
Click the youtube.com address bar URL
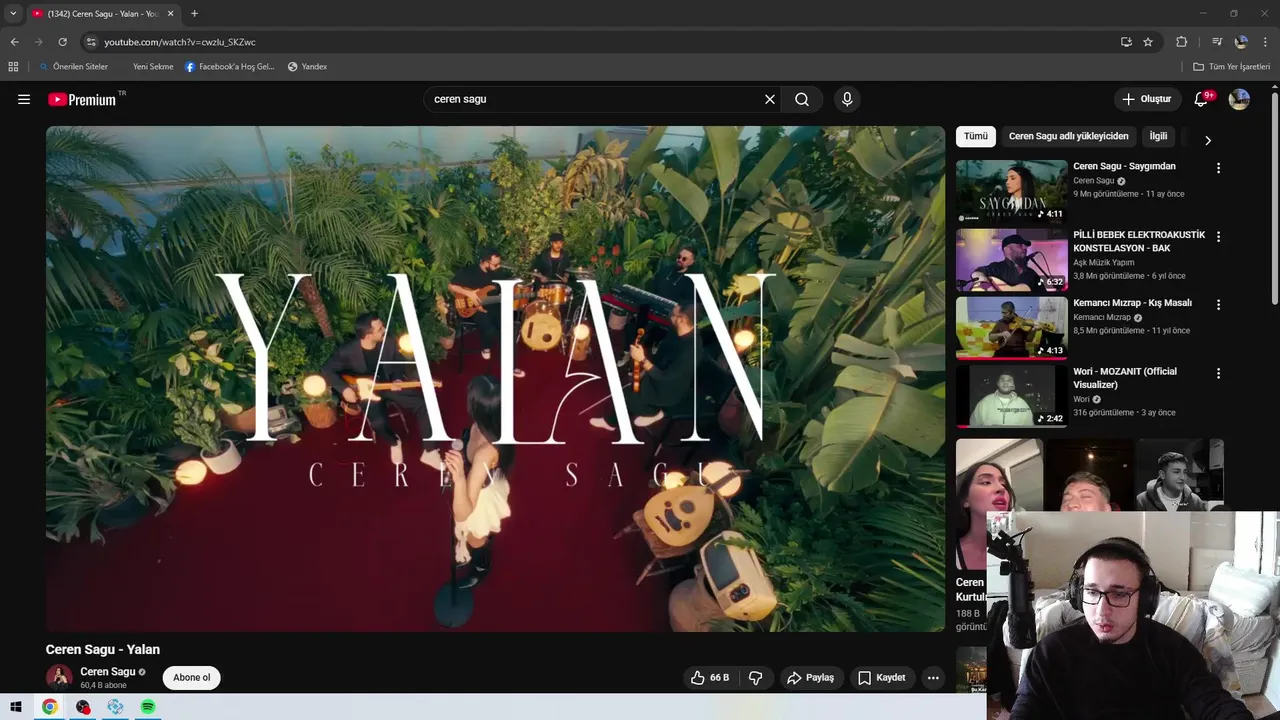[x=180, y=42]
